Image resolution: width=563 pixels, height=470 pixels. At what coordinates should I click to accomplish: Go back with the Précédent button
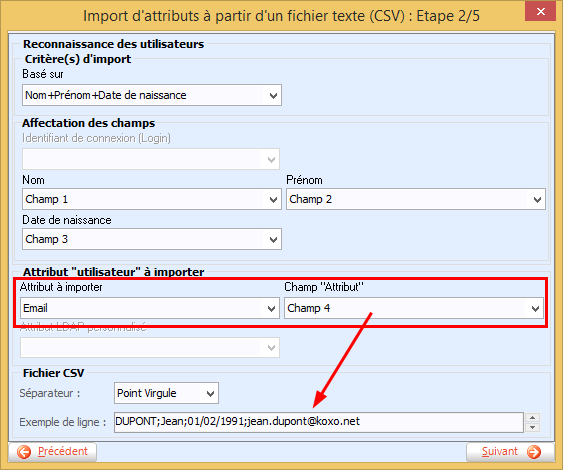click(x=52, y=452)
